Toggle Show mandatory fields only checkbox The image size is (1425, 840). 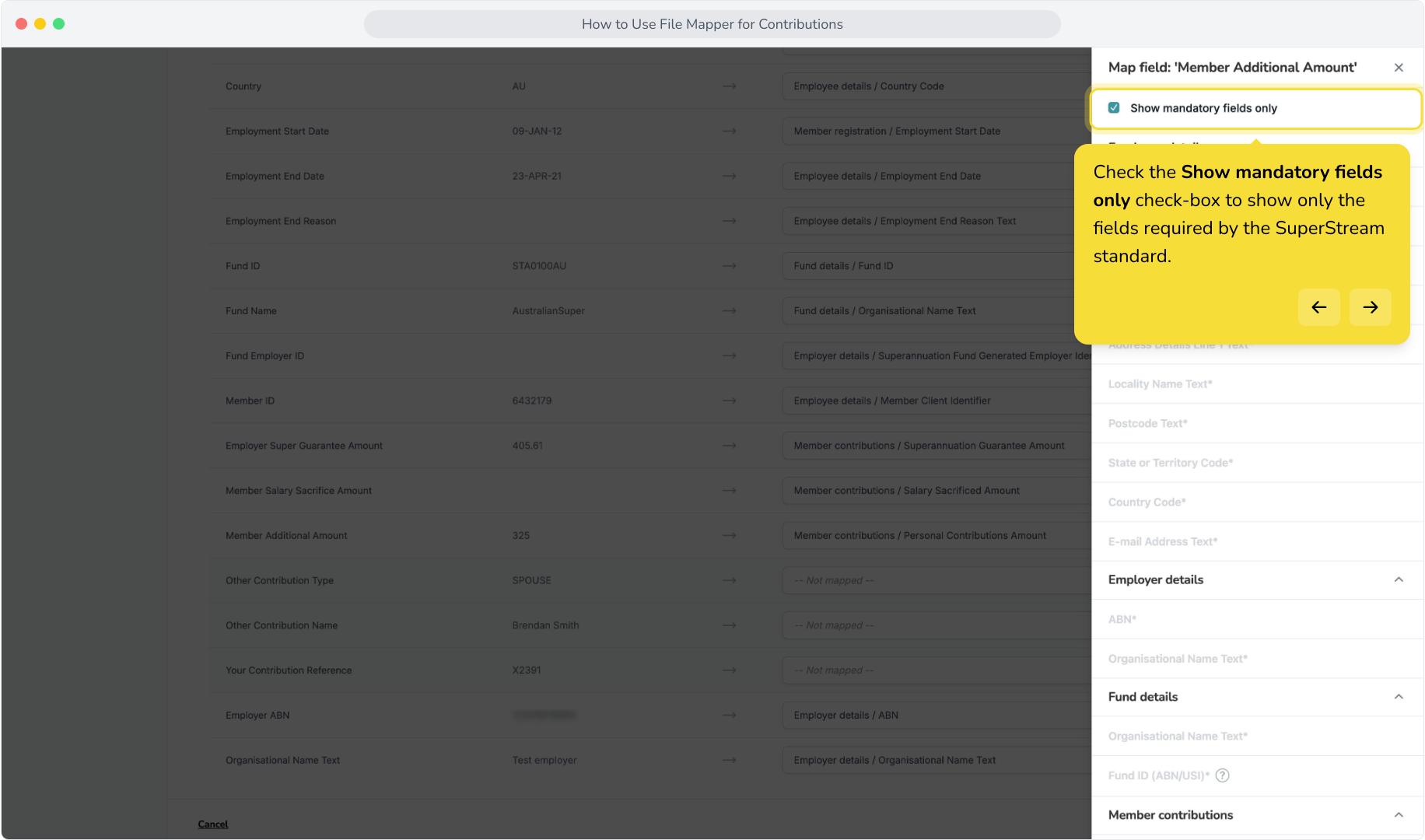coord(1114,108)
